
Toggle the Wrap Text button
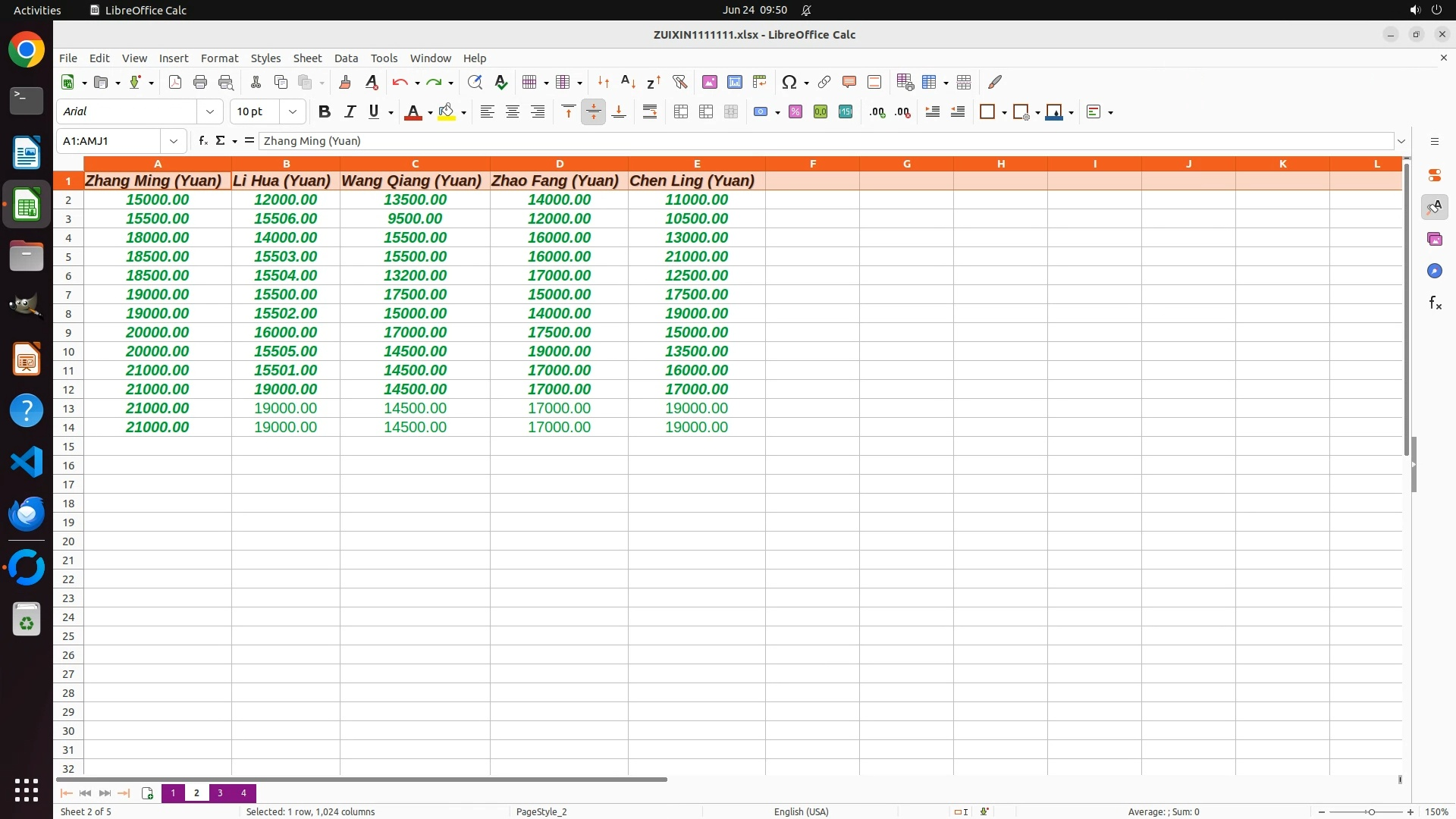coord(650,111)
